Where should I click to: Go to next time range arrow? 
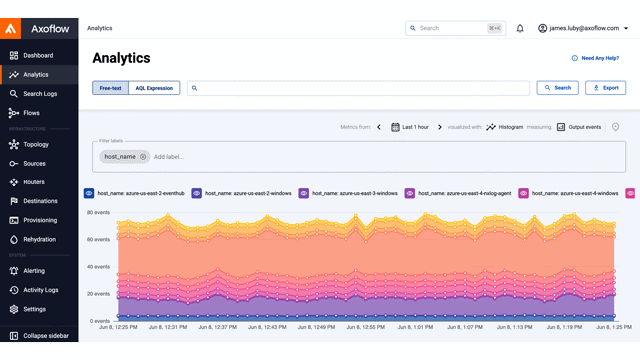coord(440,127)
